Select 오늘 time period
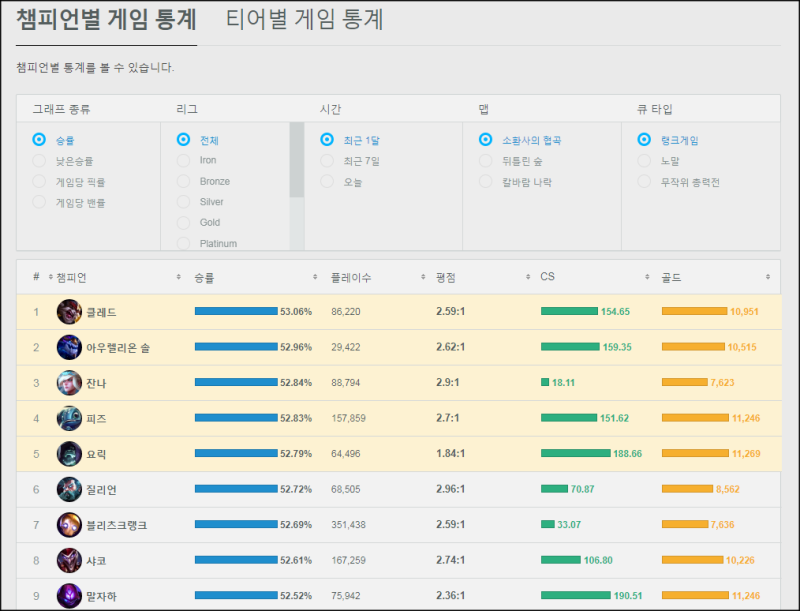This screenshot has height=611, width=800. tap(327, 182)
